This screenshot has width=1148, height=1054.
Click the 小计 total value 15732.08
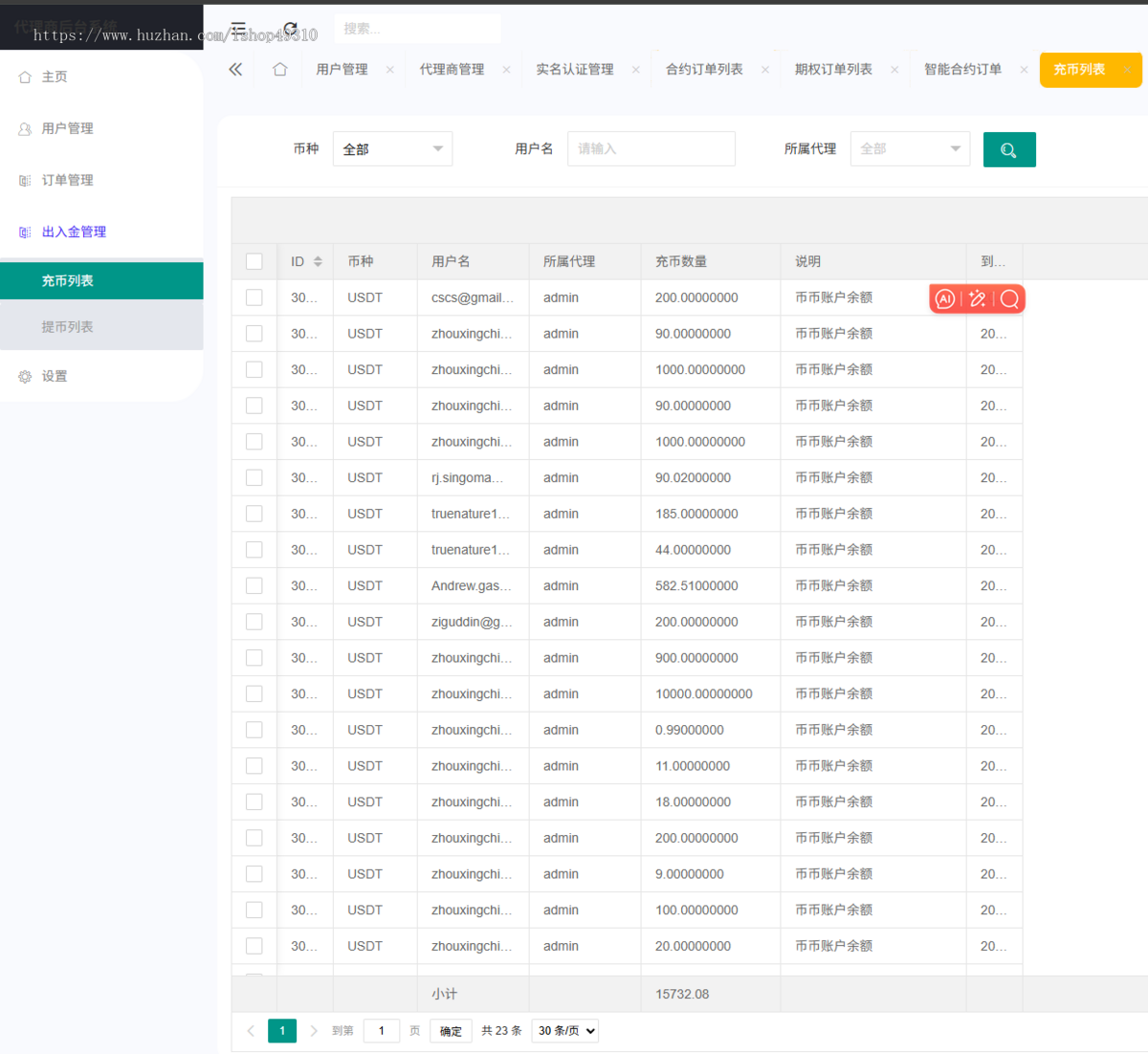pos(682,995)
